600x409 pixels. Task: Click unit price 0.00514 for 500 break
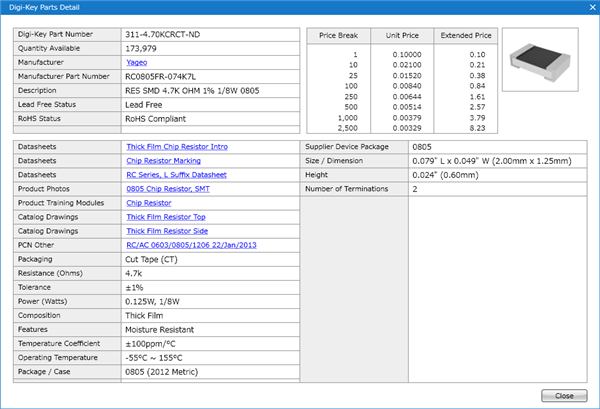click(x=407, y=107)
